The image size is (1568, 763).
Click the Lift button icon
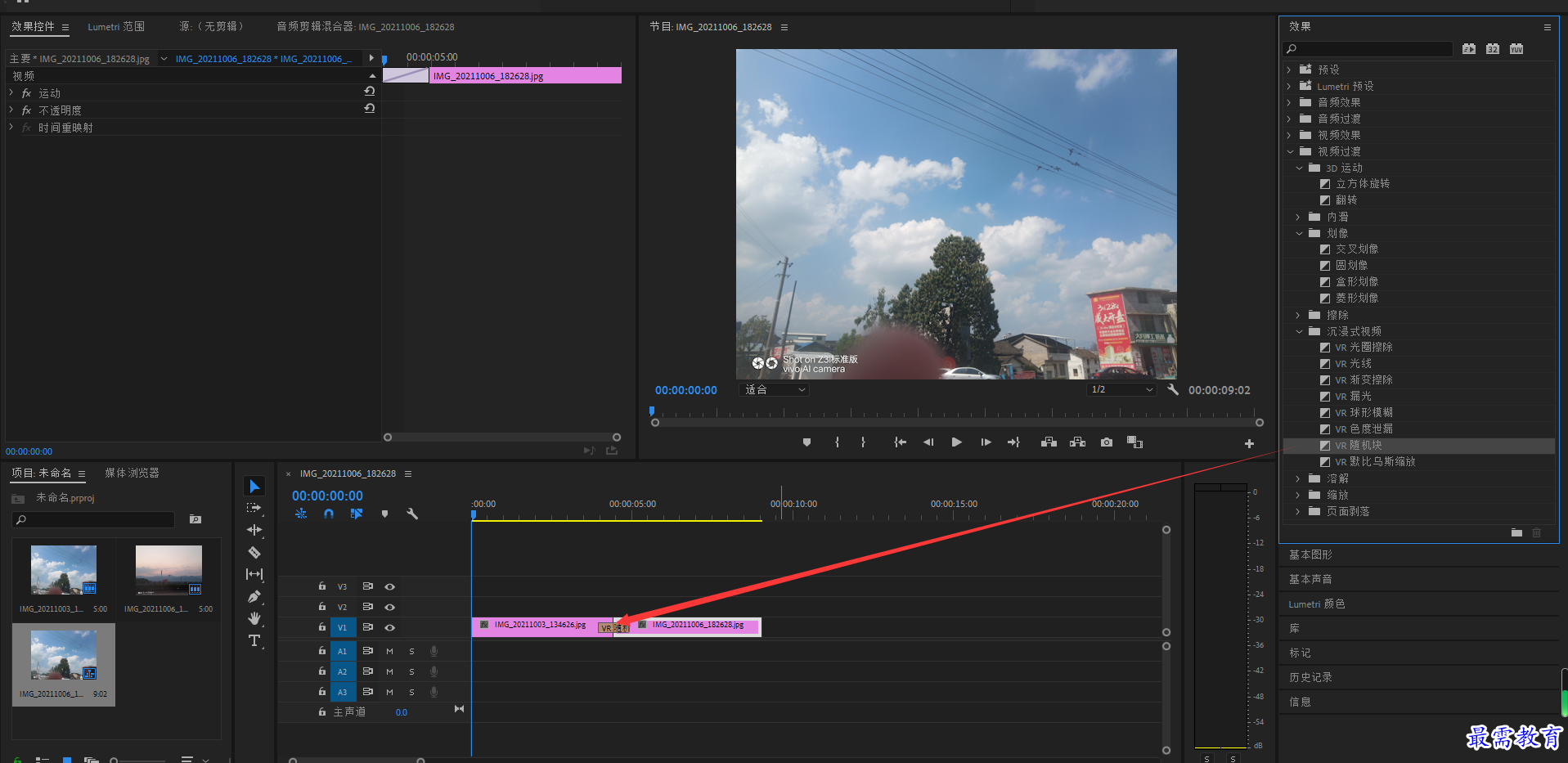click(1049, 442)
